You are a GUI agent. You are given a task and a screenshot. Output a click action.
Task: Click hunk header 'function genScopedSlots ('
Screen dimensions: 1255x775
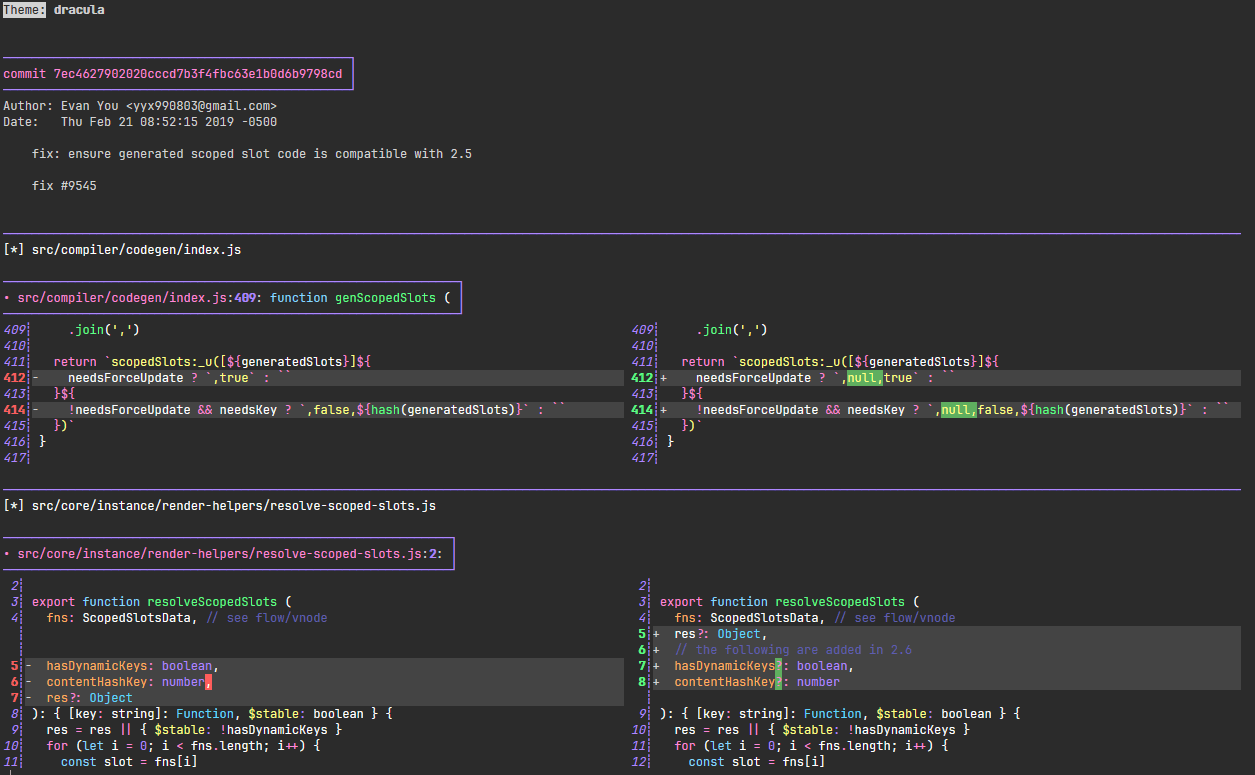(x=360, y=298)
